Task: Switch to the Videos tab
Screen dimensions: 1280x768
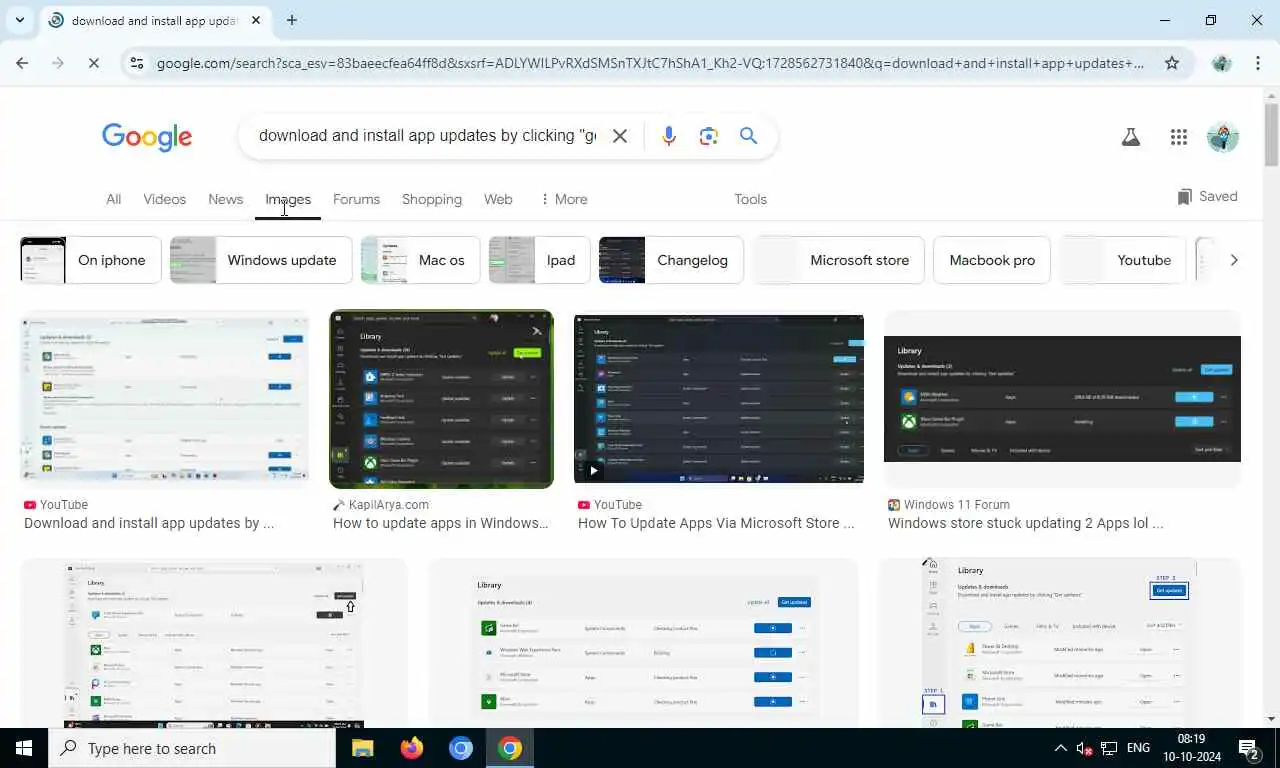Action: [164, 199]
